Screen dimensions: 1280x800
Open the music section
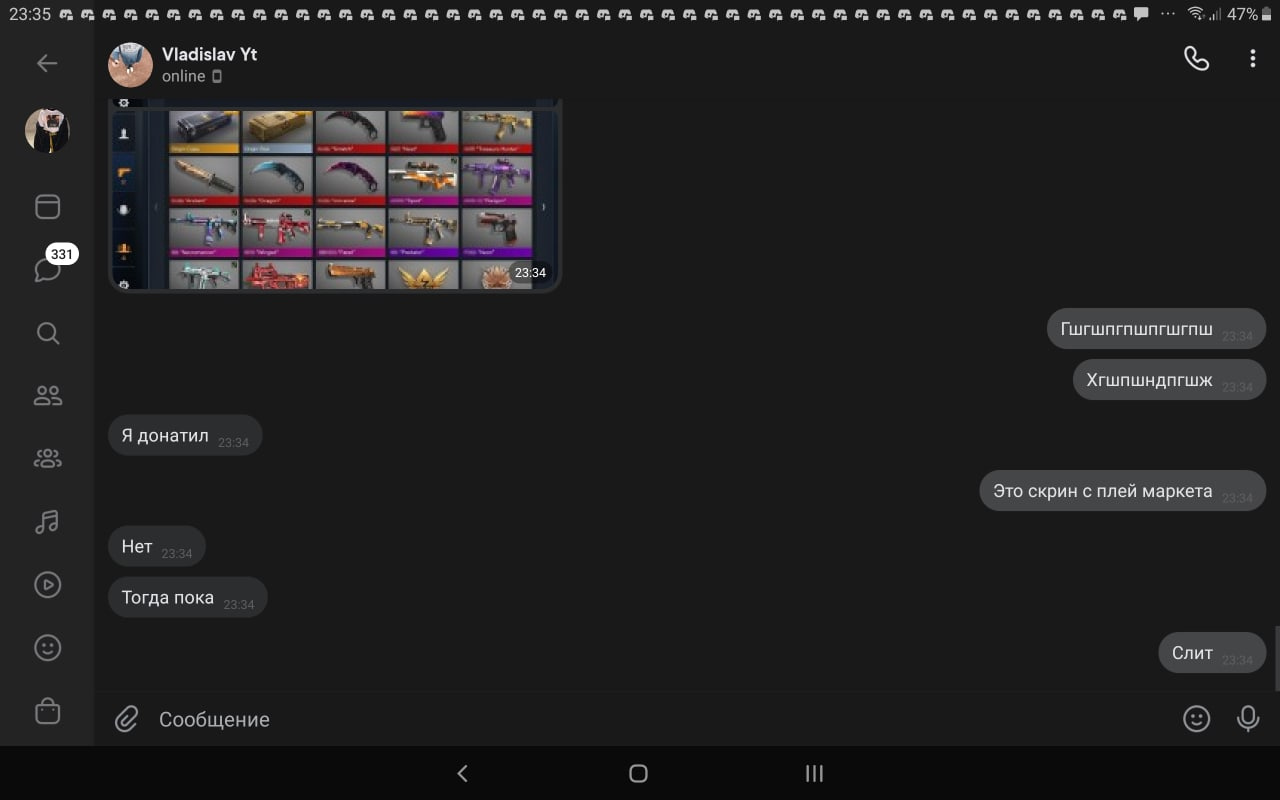(x=47, y=521)
